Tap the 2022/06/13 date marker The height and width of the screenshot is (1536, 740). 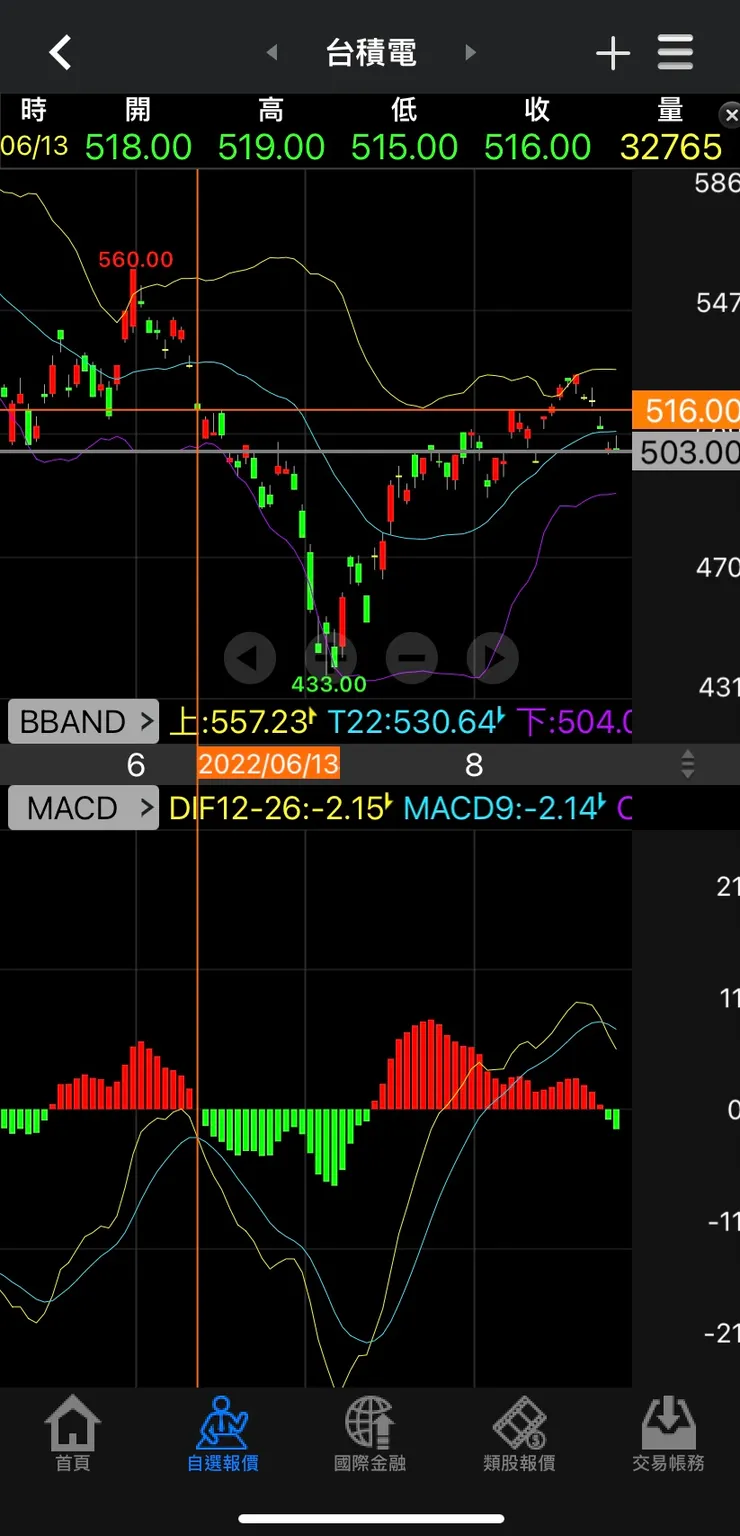pyautogui.click(x=269, y=765)
